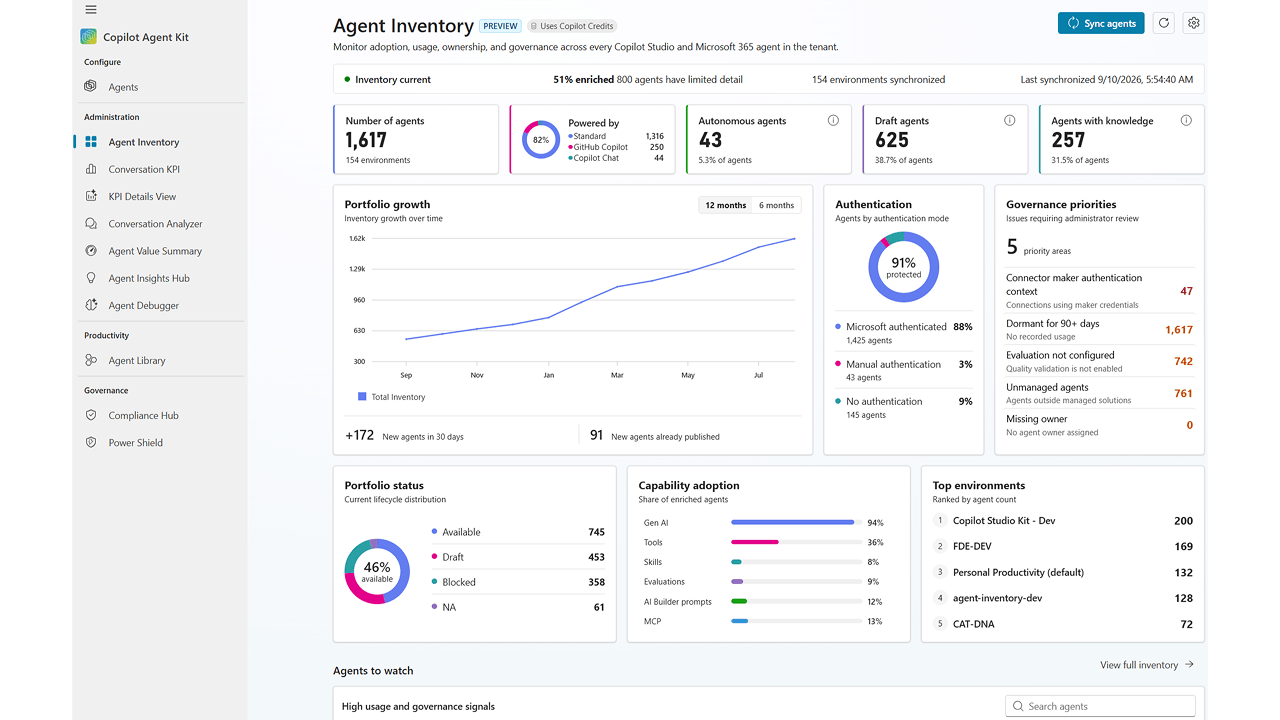Switch chart to 12 months

click(x=725, y=205)
